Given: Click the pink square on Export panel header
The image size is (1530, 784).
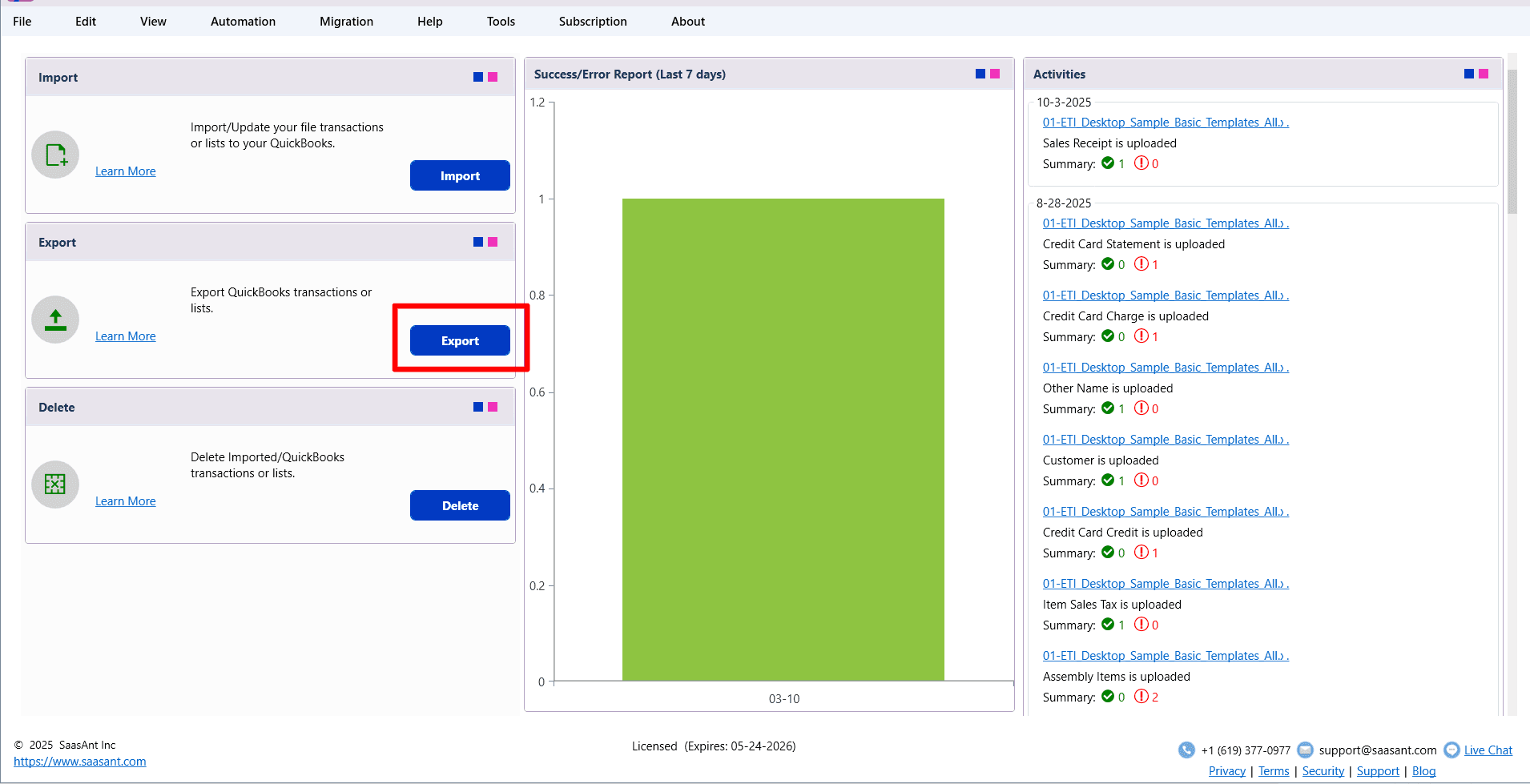Looking at the screenshot, I should (493, 242).
